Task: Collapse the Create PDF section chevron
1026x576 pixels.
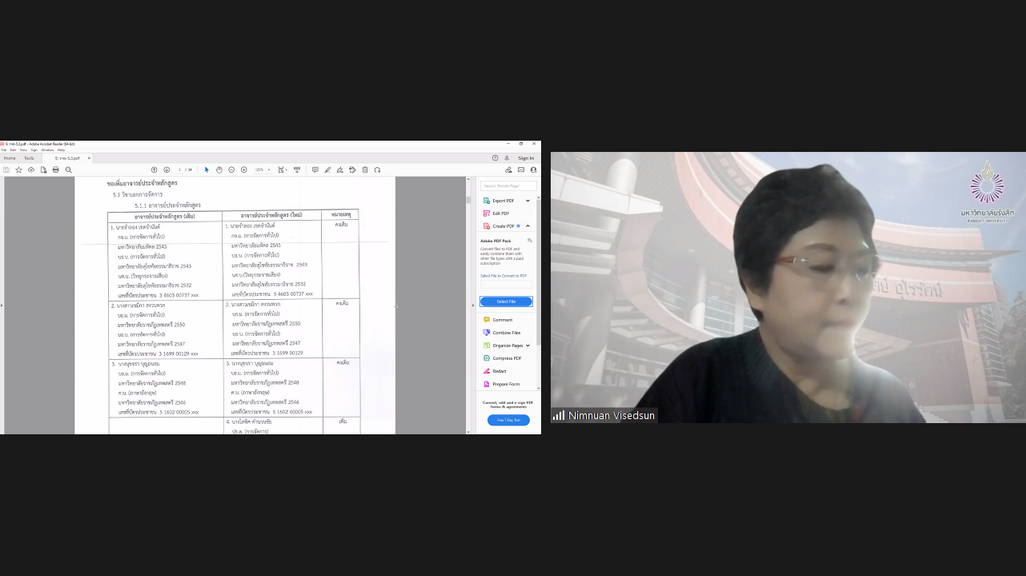Action: (527, 226)
